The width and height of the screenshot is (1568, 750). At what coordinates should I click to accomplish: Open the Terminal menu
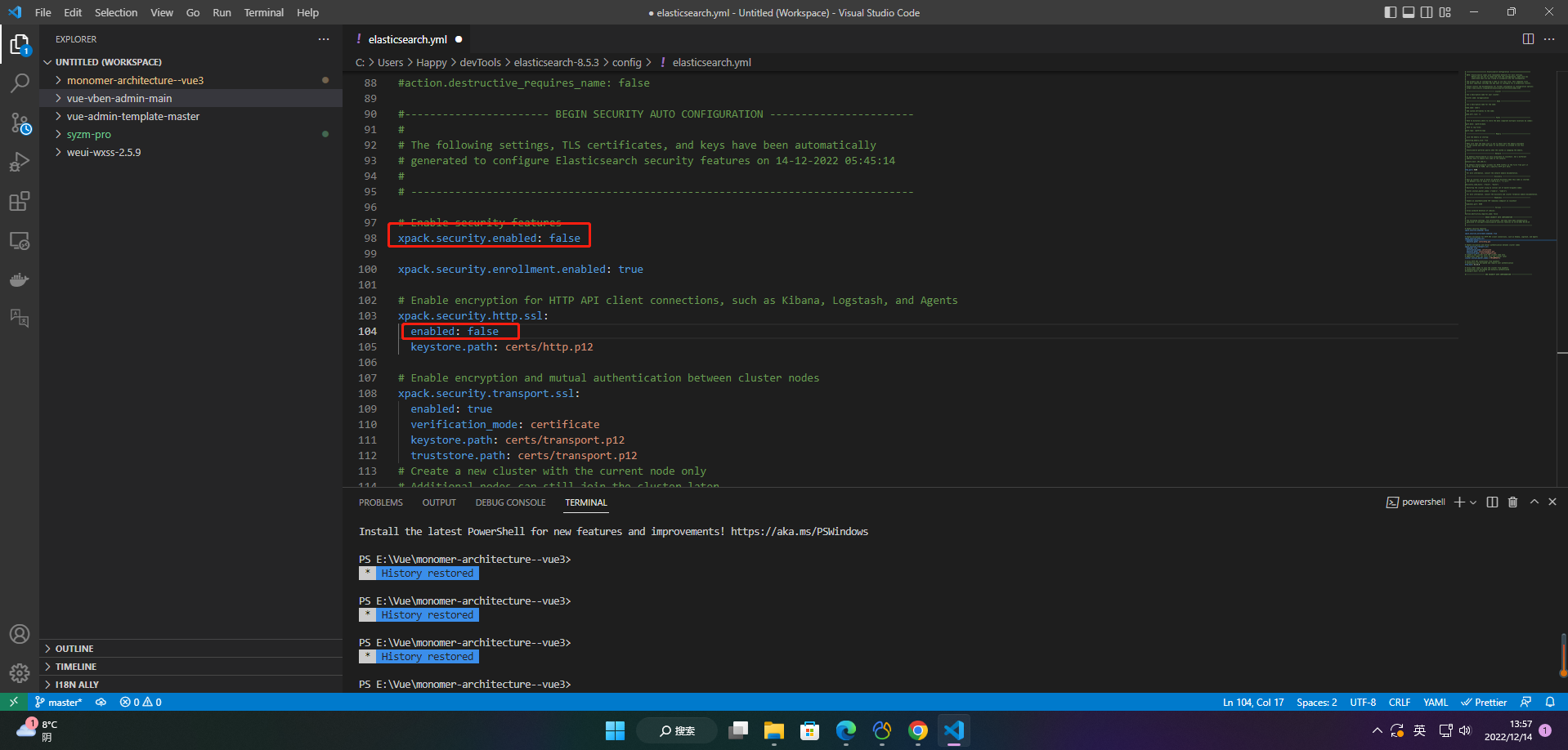coord(264,12)
